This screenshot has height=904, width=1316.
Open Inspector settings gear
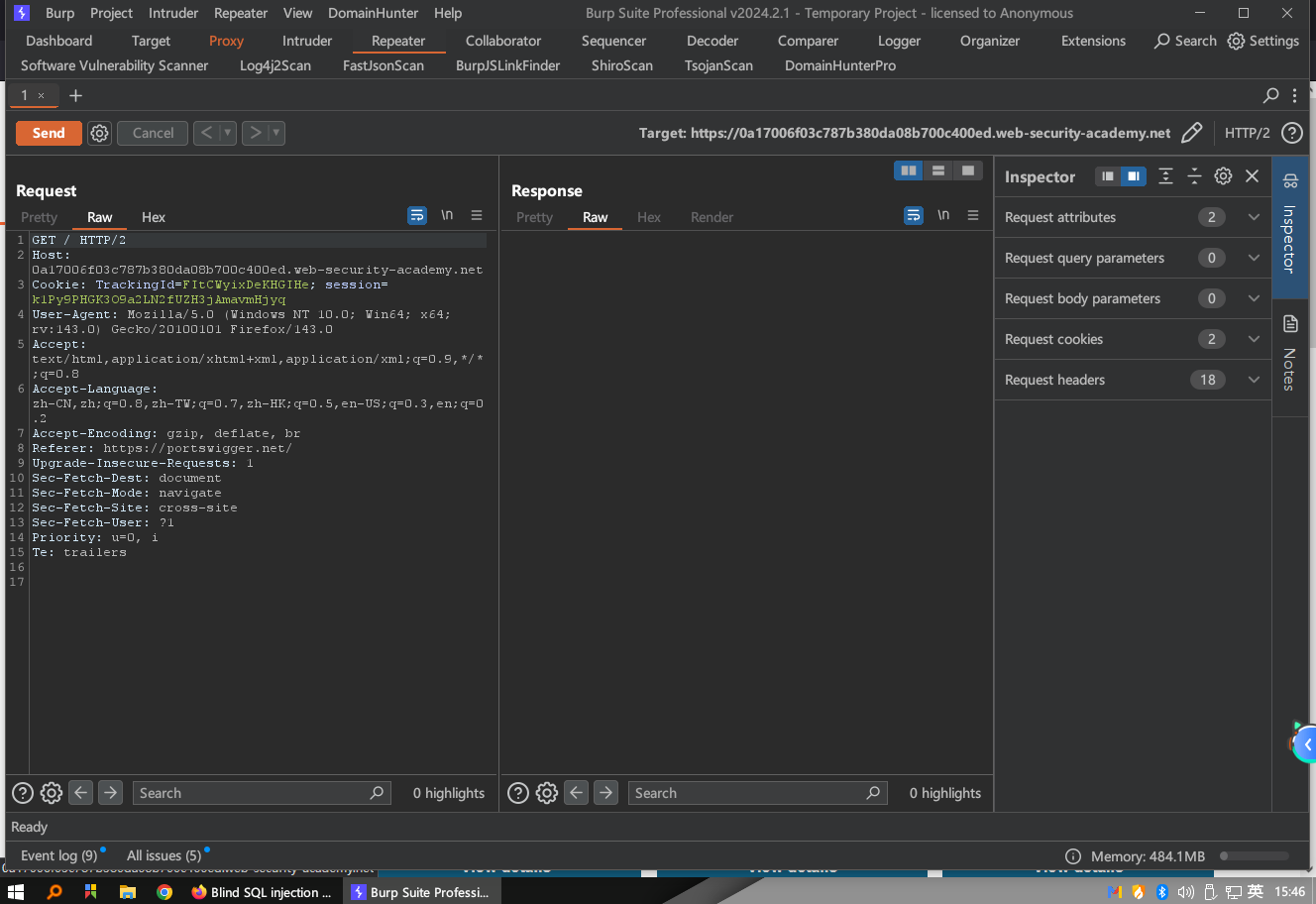[1224, 176]
